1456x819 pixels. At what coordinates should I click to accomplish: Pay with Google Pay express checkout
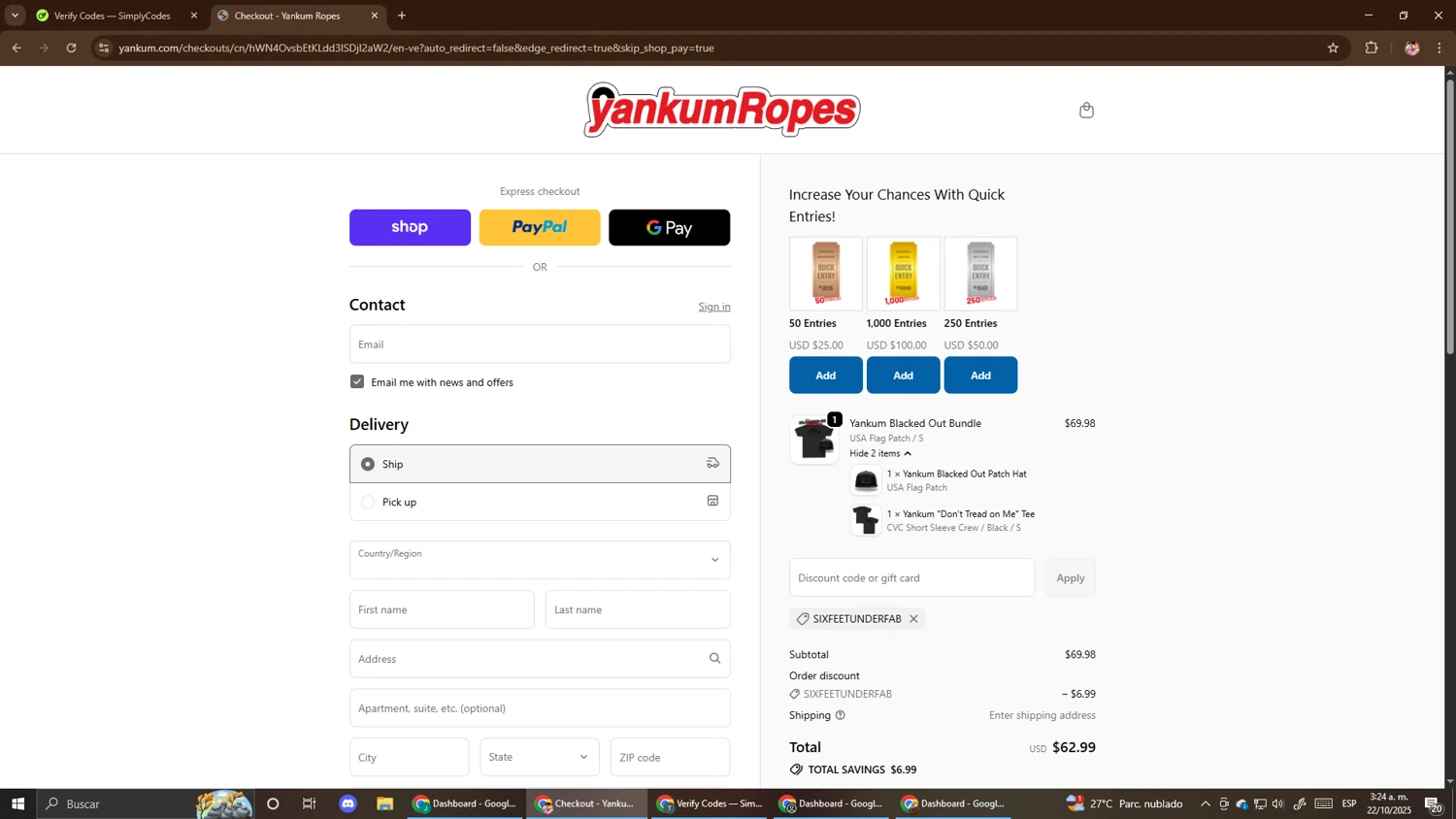[670, 227]
